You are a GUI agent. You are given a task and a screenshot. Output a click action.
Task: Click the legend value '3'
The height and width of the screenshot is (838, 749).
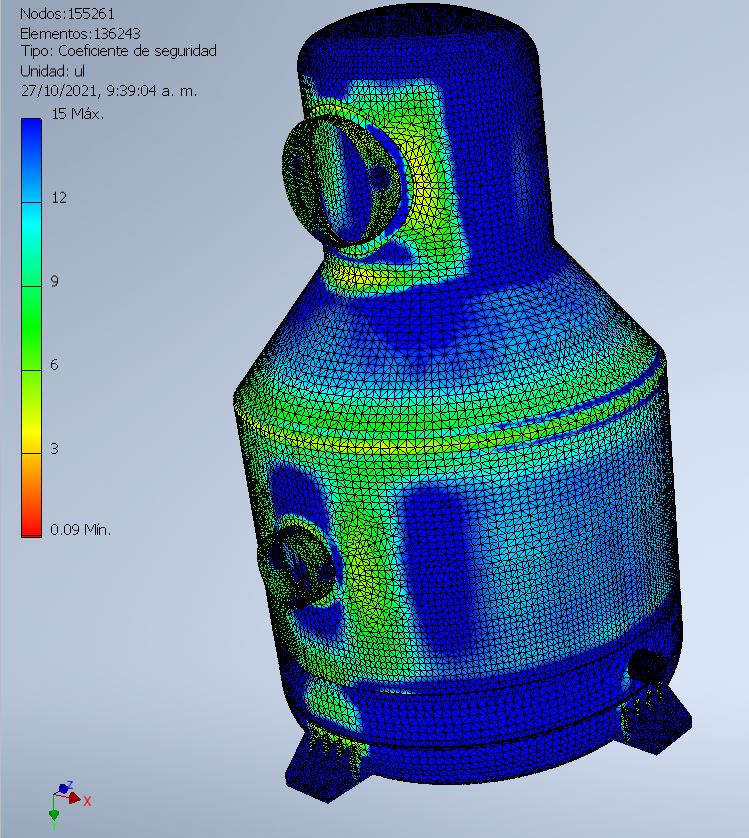pos(54,448)
